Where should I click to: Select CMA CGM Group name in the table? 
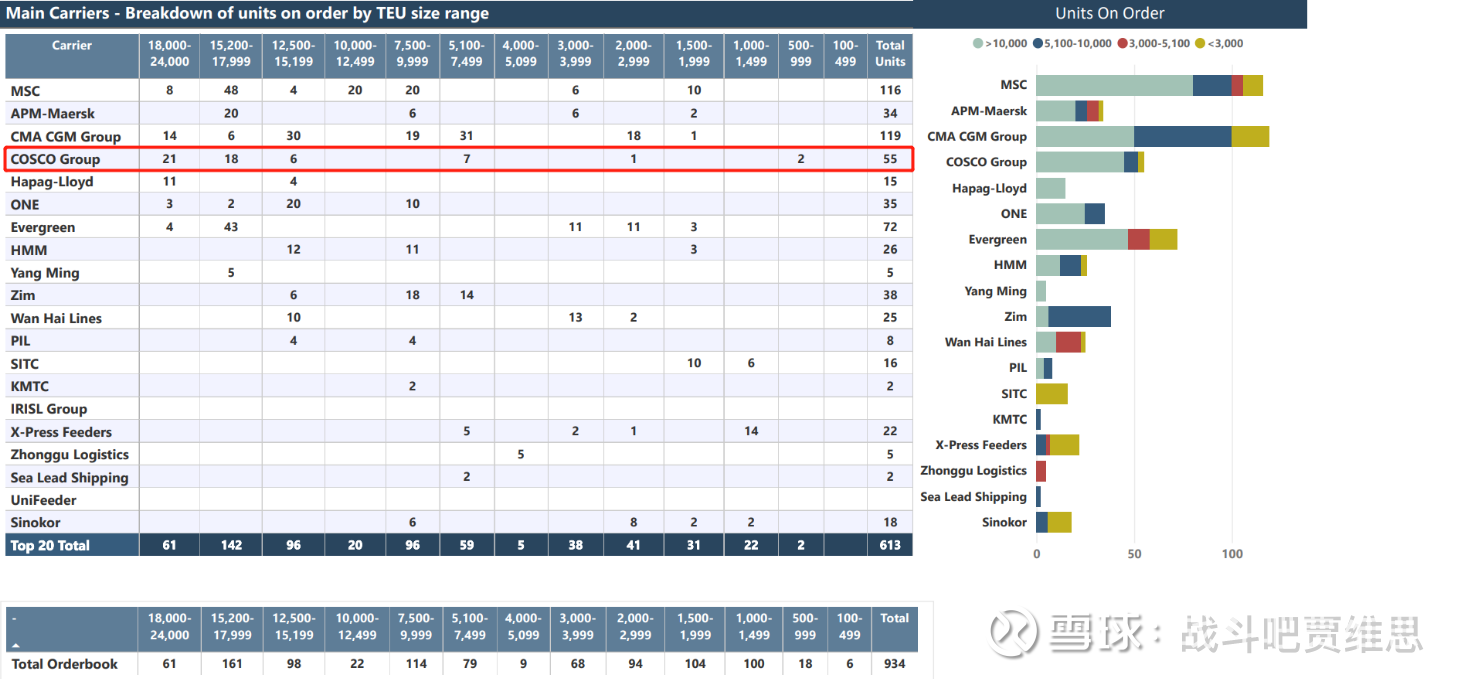tap(66, 136)
